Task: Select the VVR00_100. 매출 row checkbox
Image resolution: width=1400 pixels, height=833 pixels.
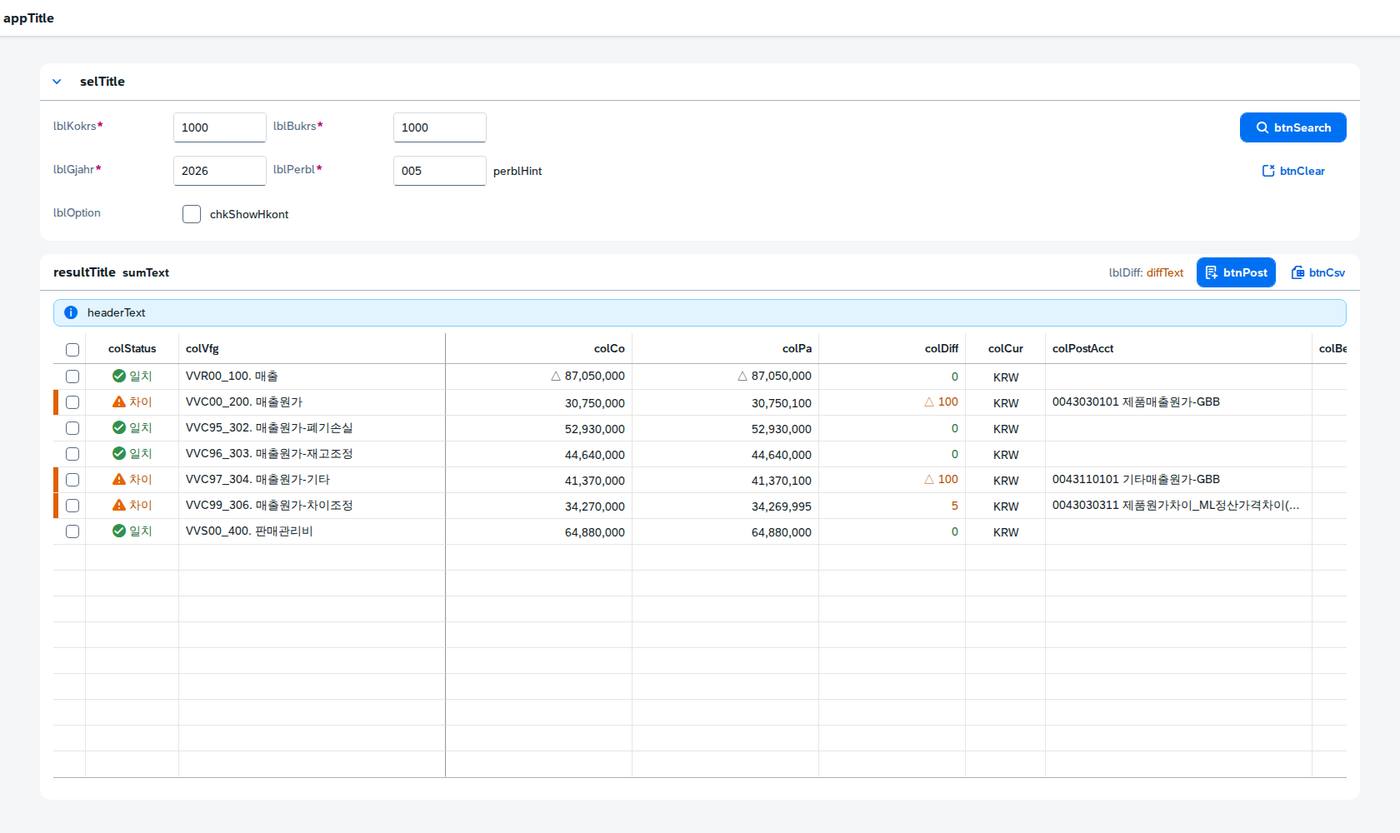Action: coord(72,376)
